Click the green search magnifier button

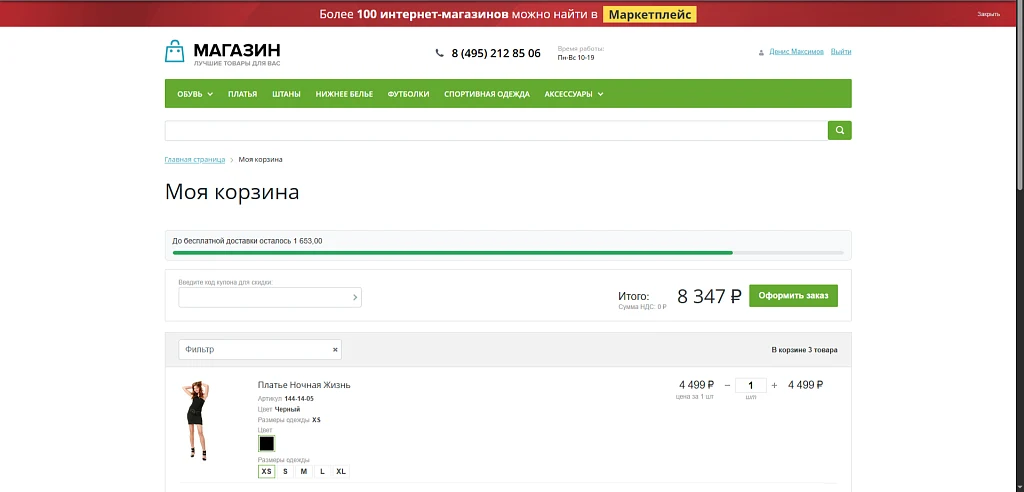pos(839,130)
